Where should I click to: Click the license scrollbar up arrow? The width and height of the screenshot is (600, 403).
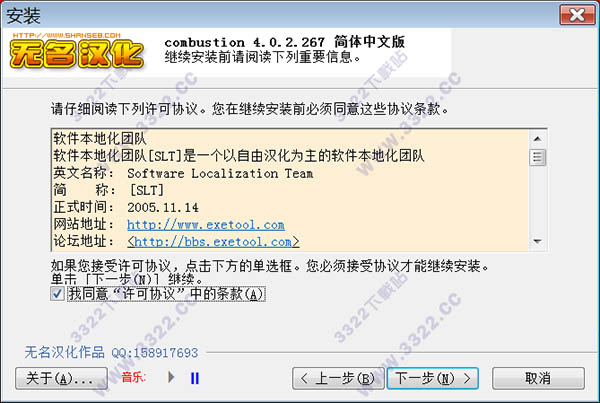pyautogui.click(x=538, y=139)
